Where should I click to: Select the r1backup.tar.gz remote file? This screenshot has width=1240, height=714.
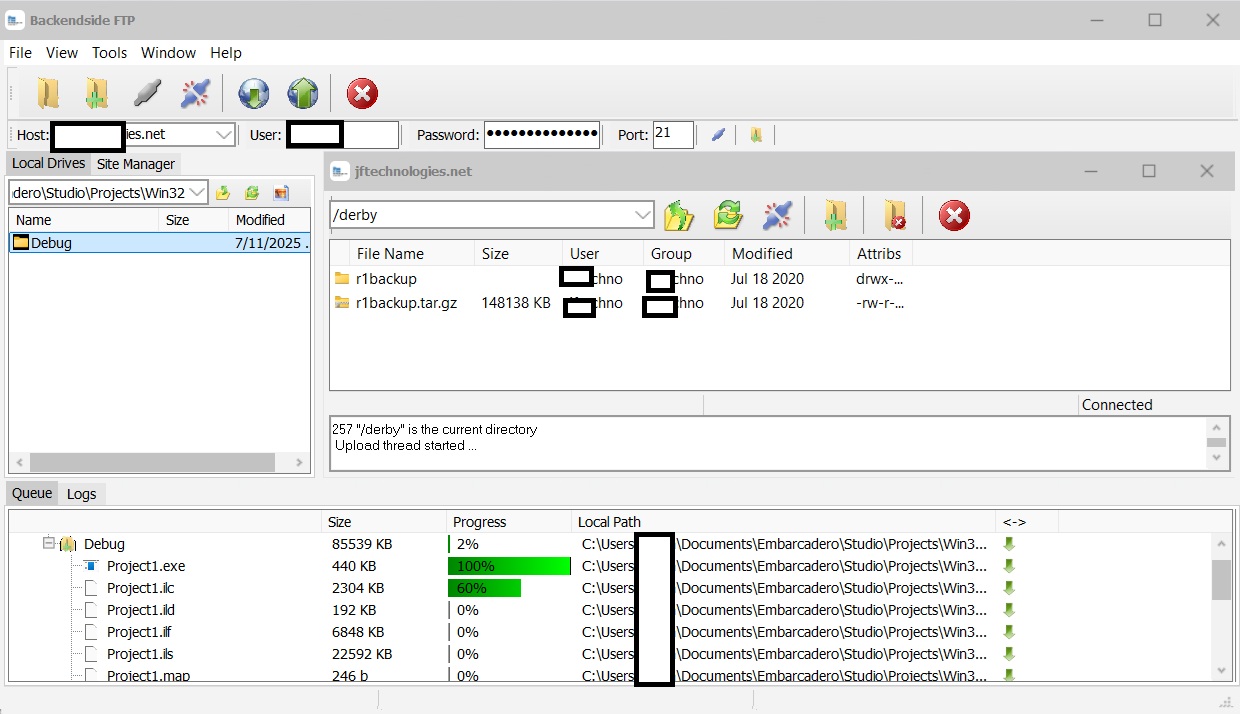(x=404, y=303)
